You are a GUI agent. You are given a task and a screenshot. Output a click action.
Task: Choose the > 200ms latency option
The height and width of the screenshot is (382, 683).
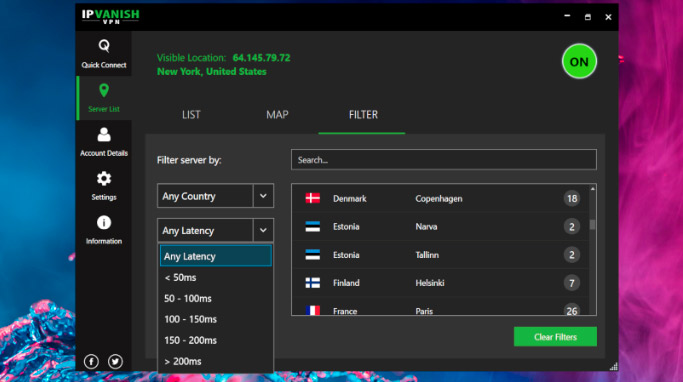[216, 361]
